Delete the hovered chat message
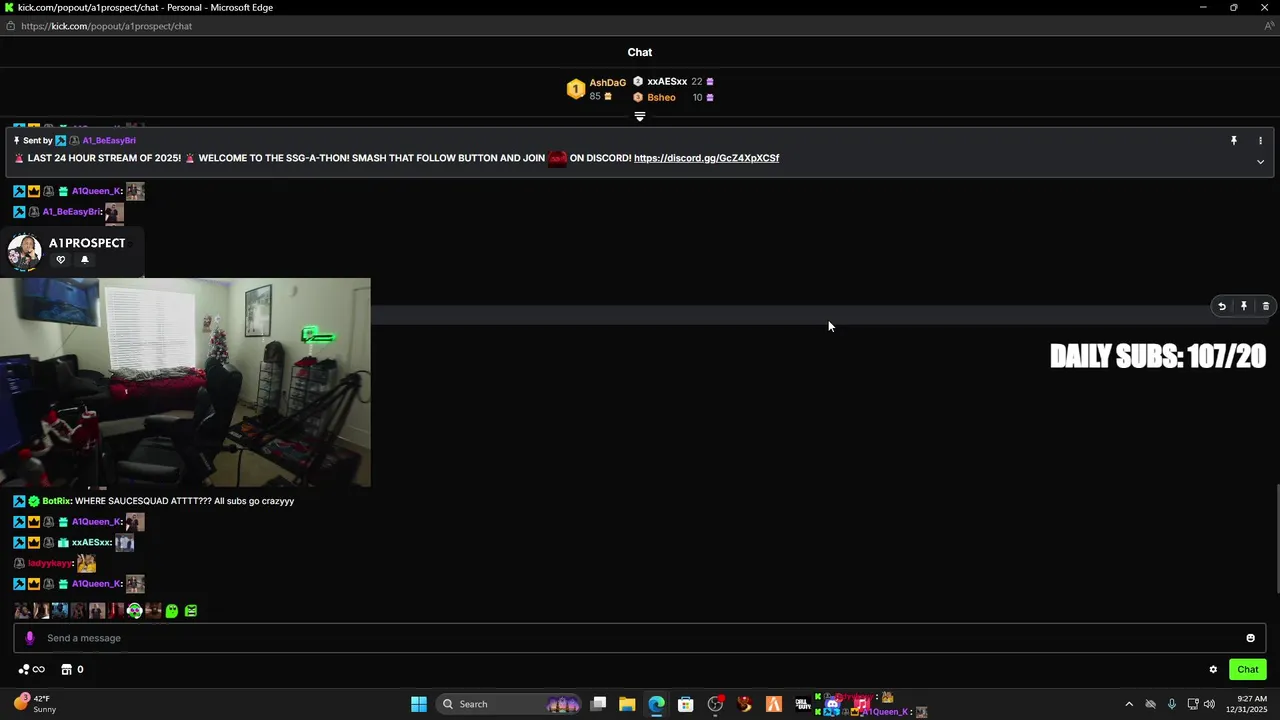This screenshot has height=720, width=1280. pyautogui.click(x=1265, y=307)
